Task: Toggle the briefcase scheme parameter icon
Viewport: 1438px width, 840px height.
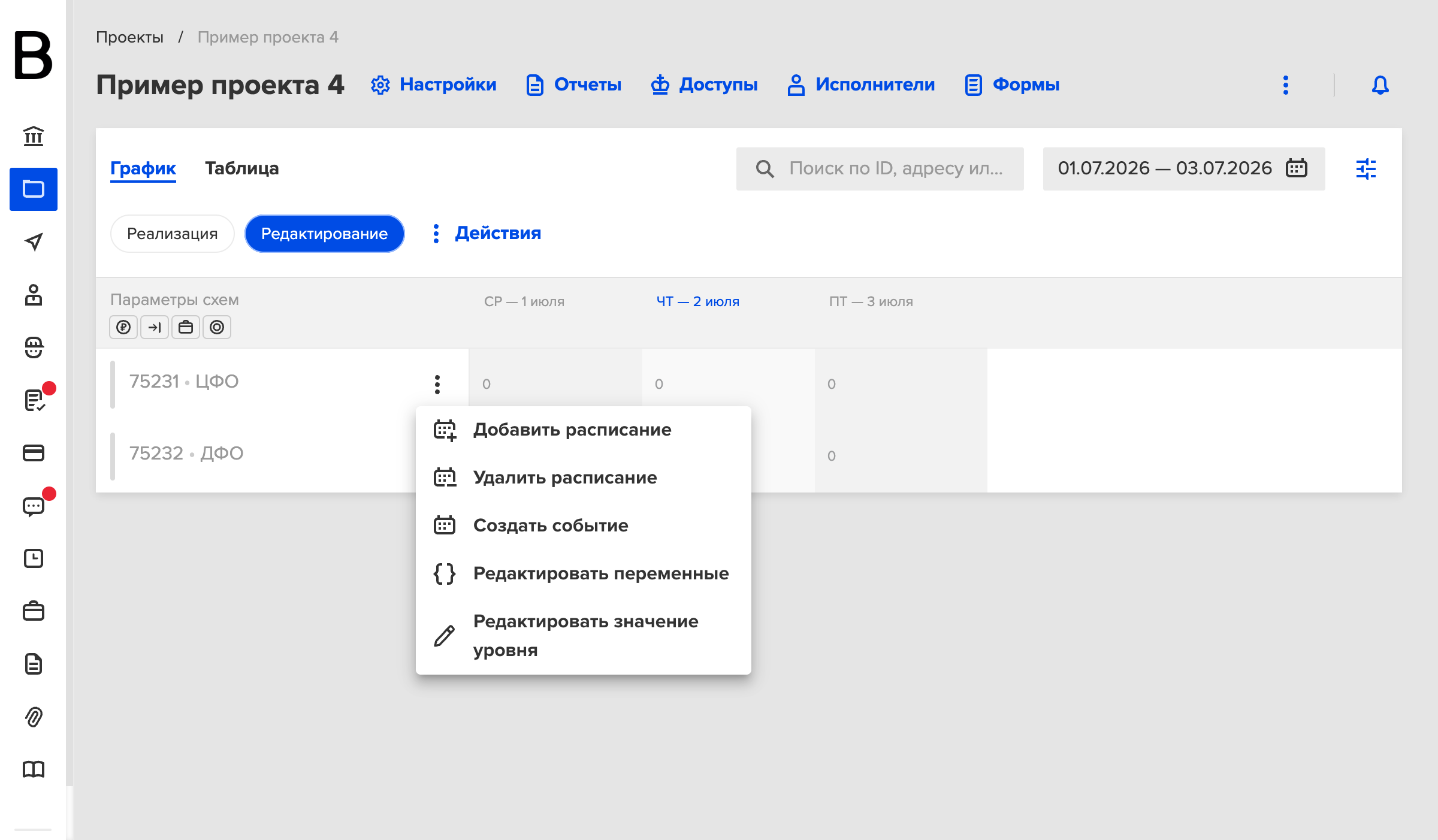Action: pos(186,327)
